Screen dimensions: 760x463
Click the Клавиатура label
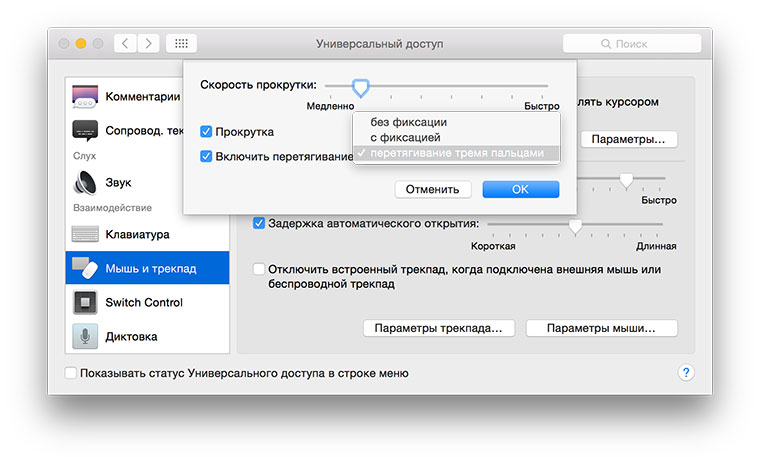click(x=138, y=235)
